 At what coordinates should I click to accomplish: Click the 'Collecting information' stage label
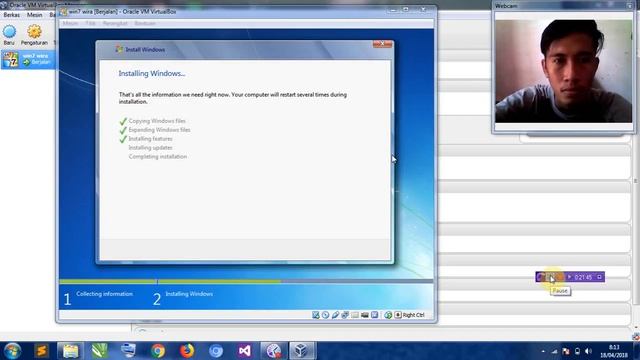[104, 294]
